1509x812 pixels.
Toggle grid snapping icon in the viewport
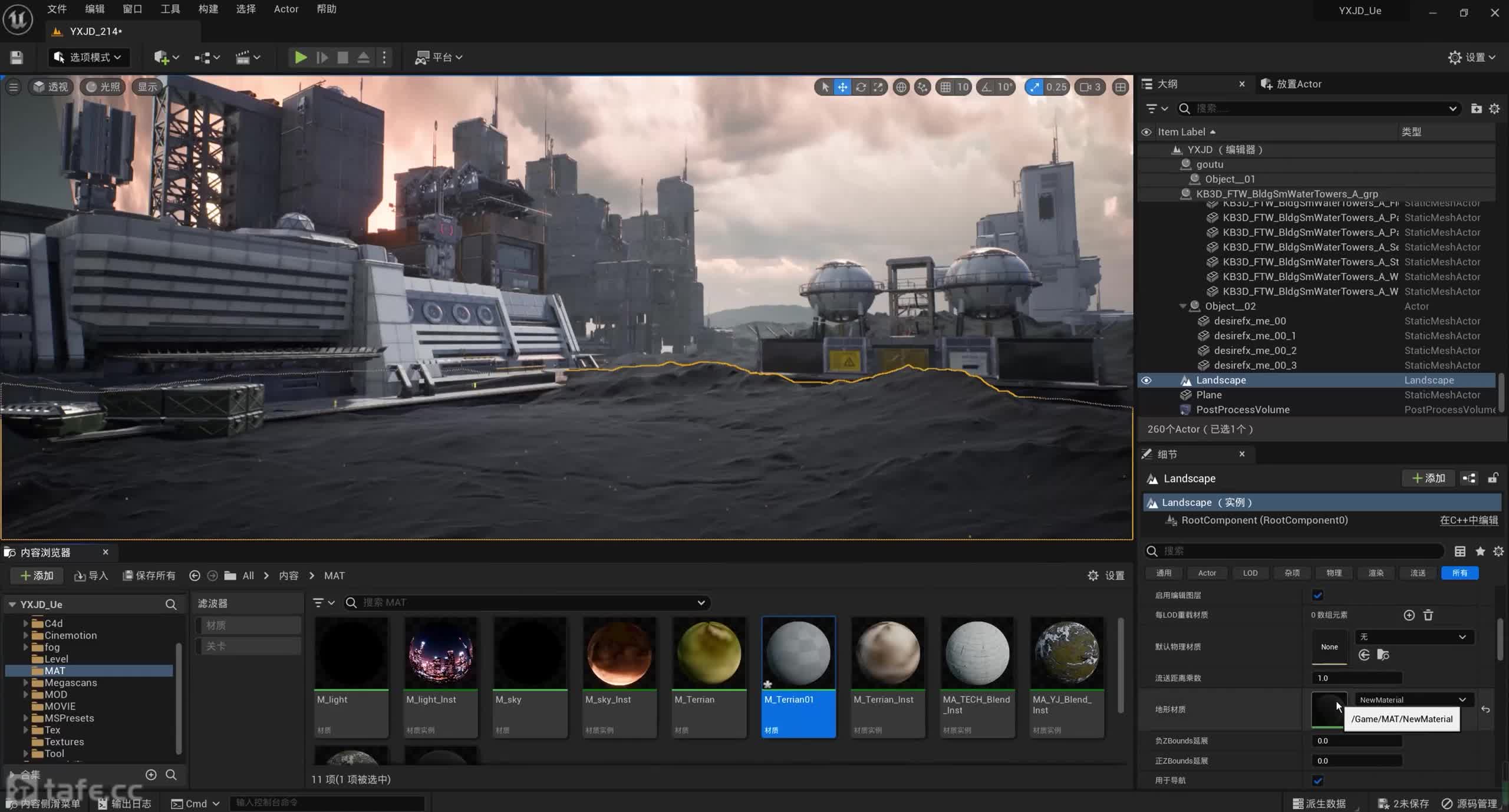coord(945,87)
